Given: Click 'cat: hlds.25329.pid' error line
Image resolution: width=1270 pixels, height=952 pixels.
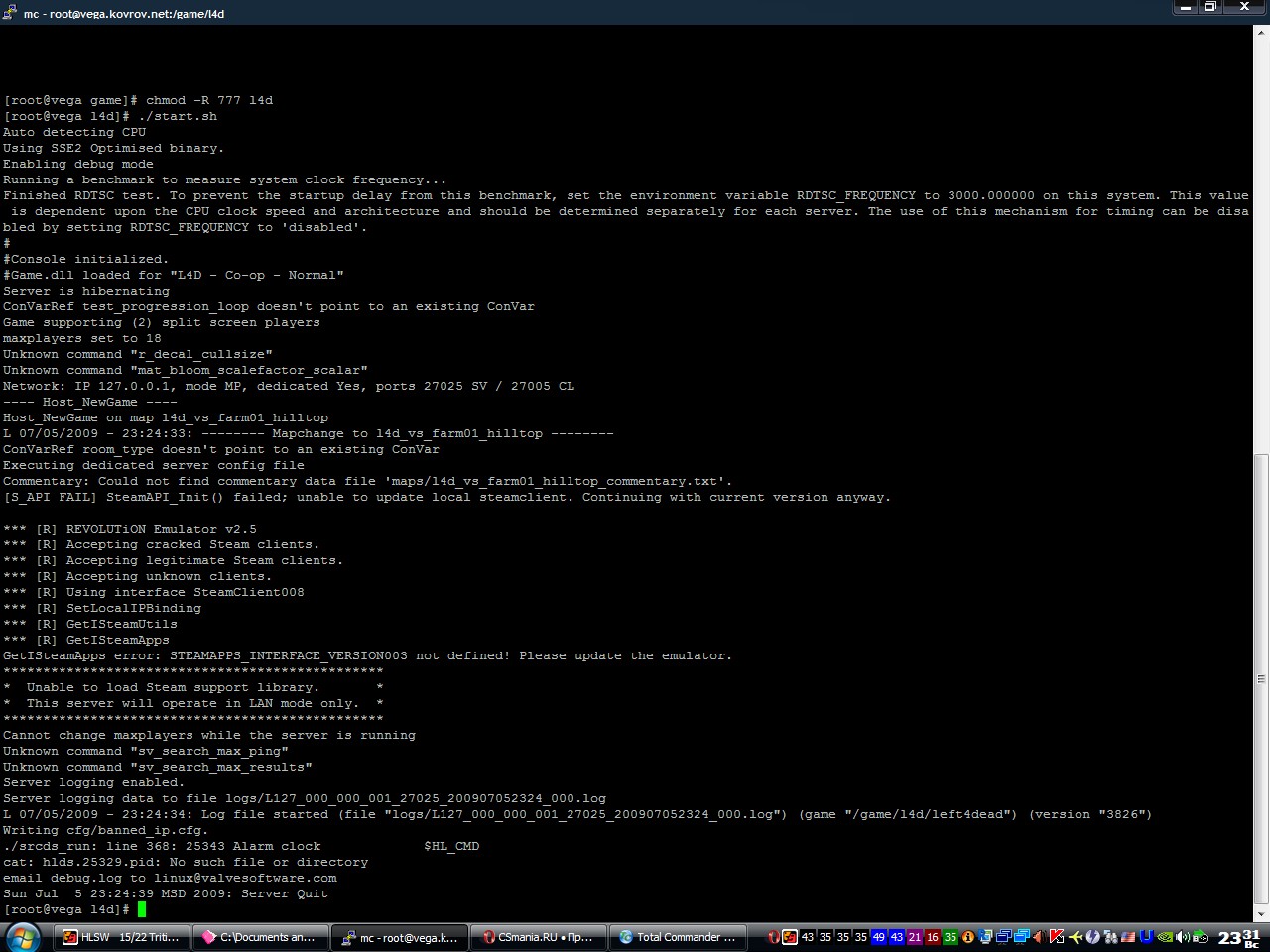Looking at the screenshot, I should point(186,862).
